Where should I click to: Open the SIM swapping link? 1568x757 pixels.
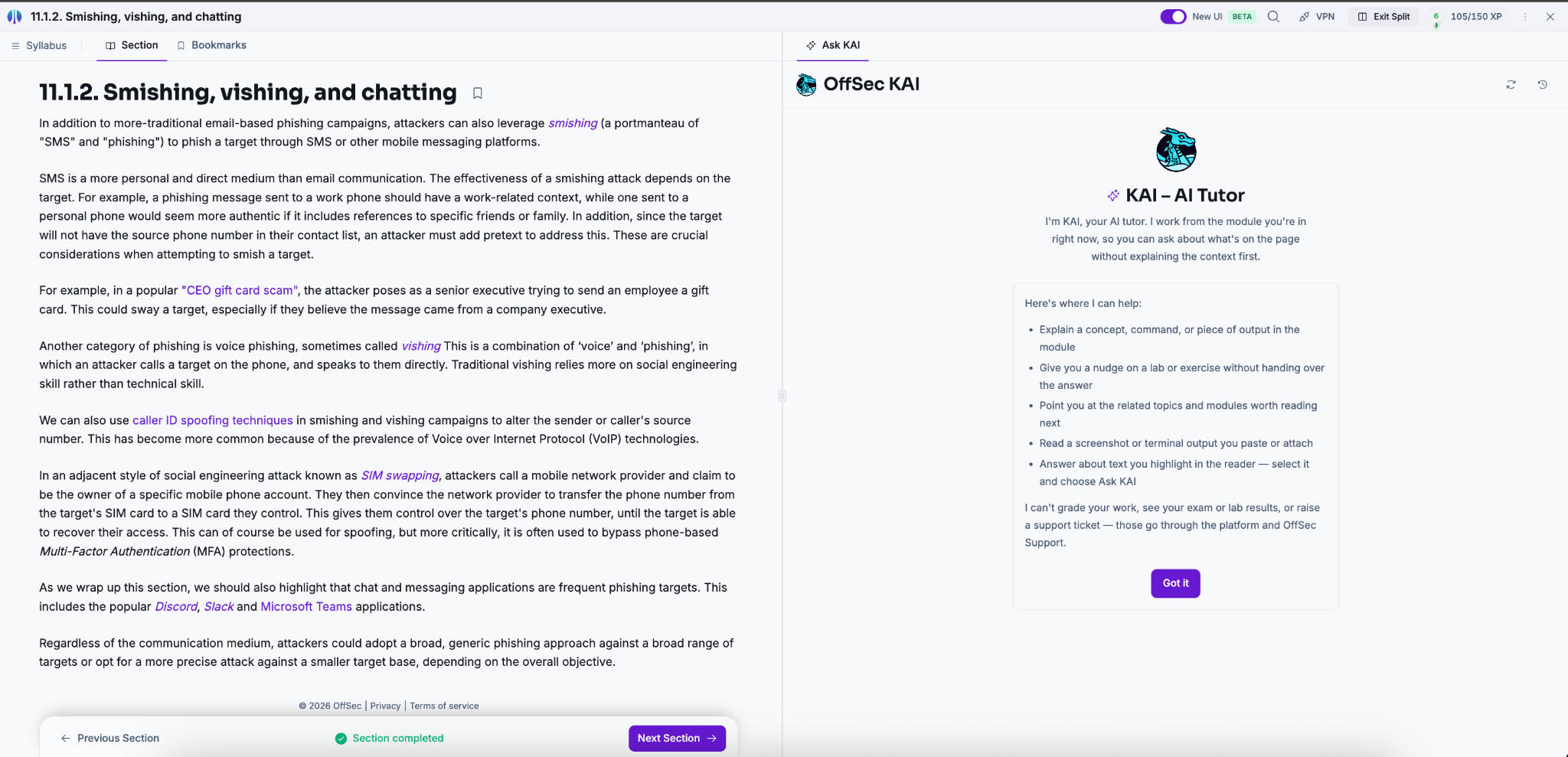(400, 475)
